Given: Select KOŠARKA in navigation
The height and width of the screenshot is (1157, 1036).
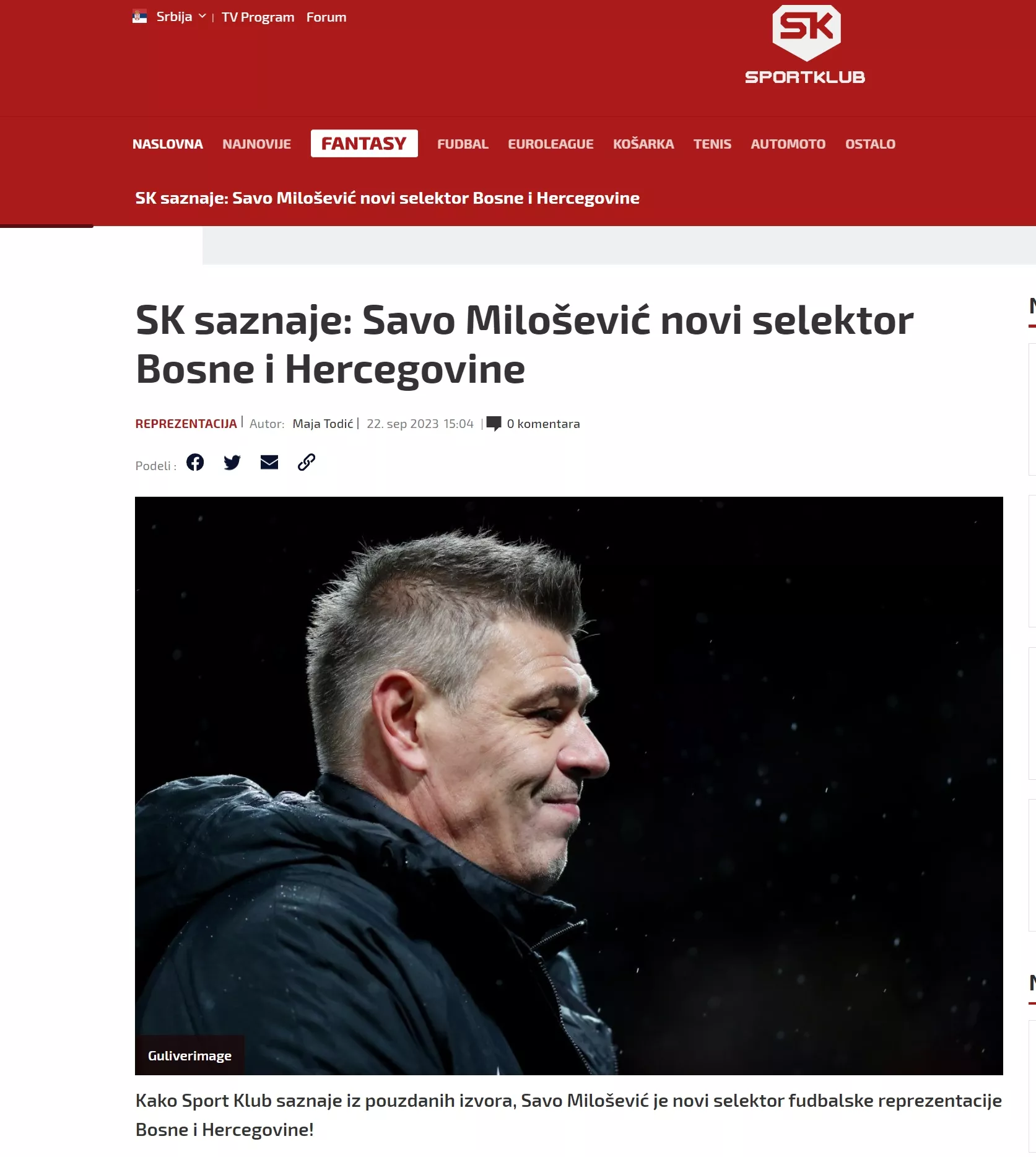Looking at the screenshot, I should click(x=643, y=144).
